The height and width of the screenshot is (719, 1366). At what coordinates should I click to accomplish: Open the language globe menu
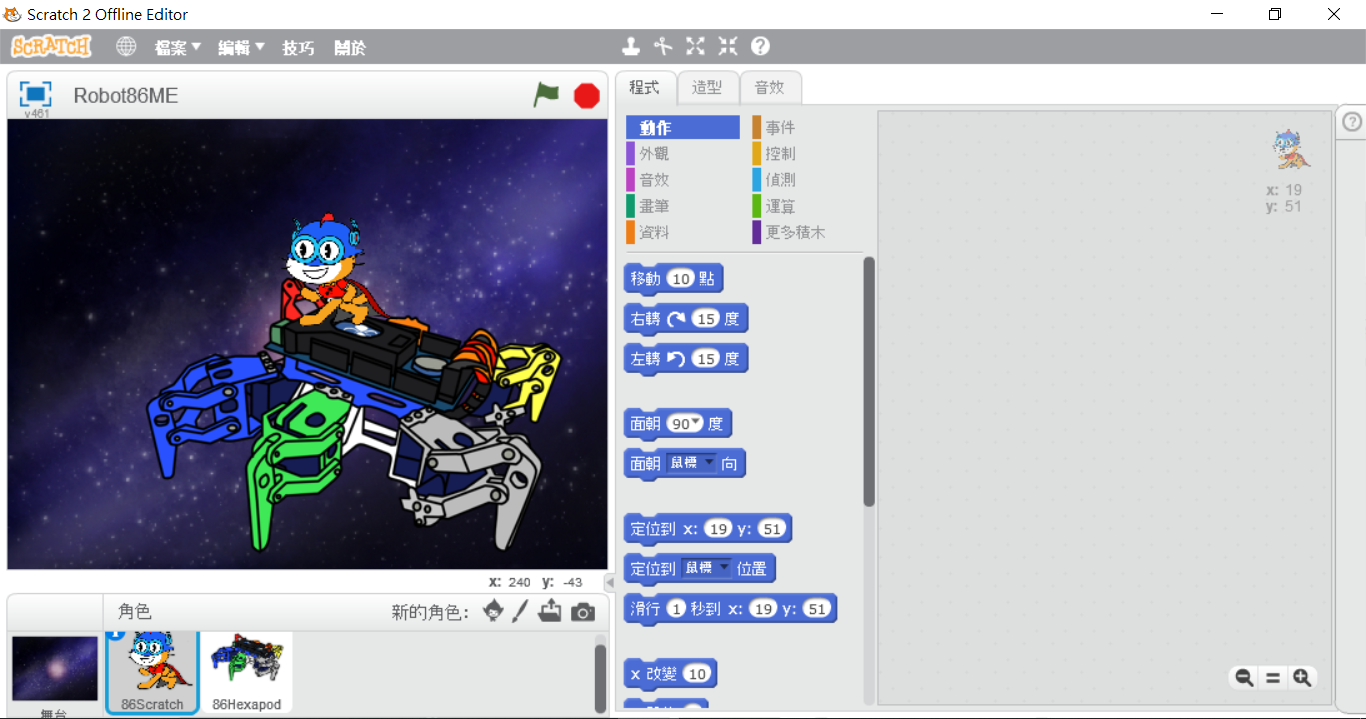126,46
